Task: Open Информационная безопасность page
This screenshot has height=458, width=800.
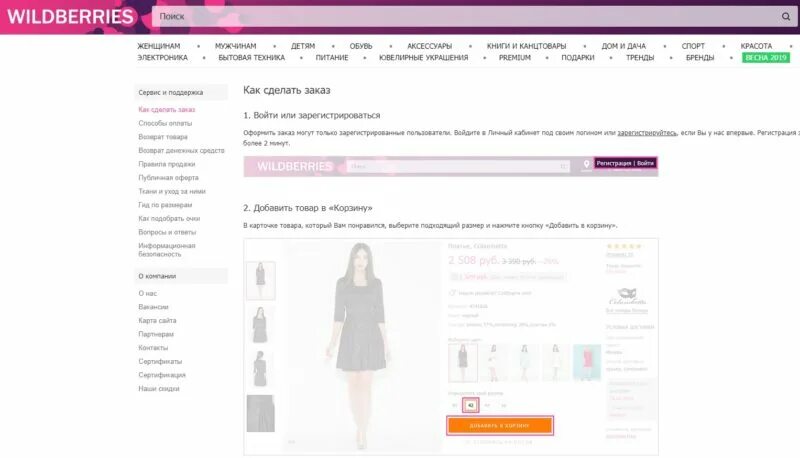Action: click(x=167, y=250)
